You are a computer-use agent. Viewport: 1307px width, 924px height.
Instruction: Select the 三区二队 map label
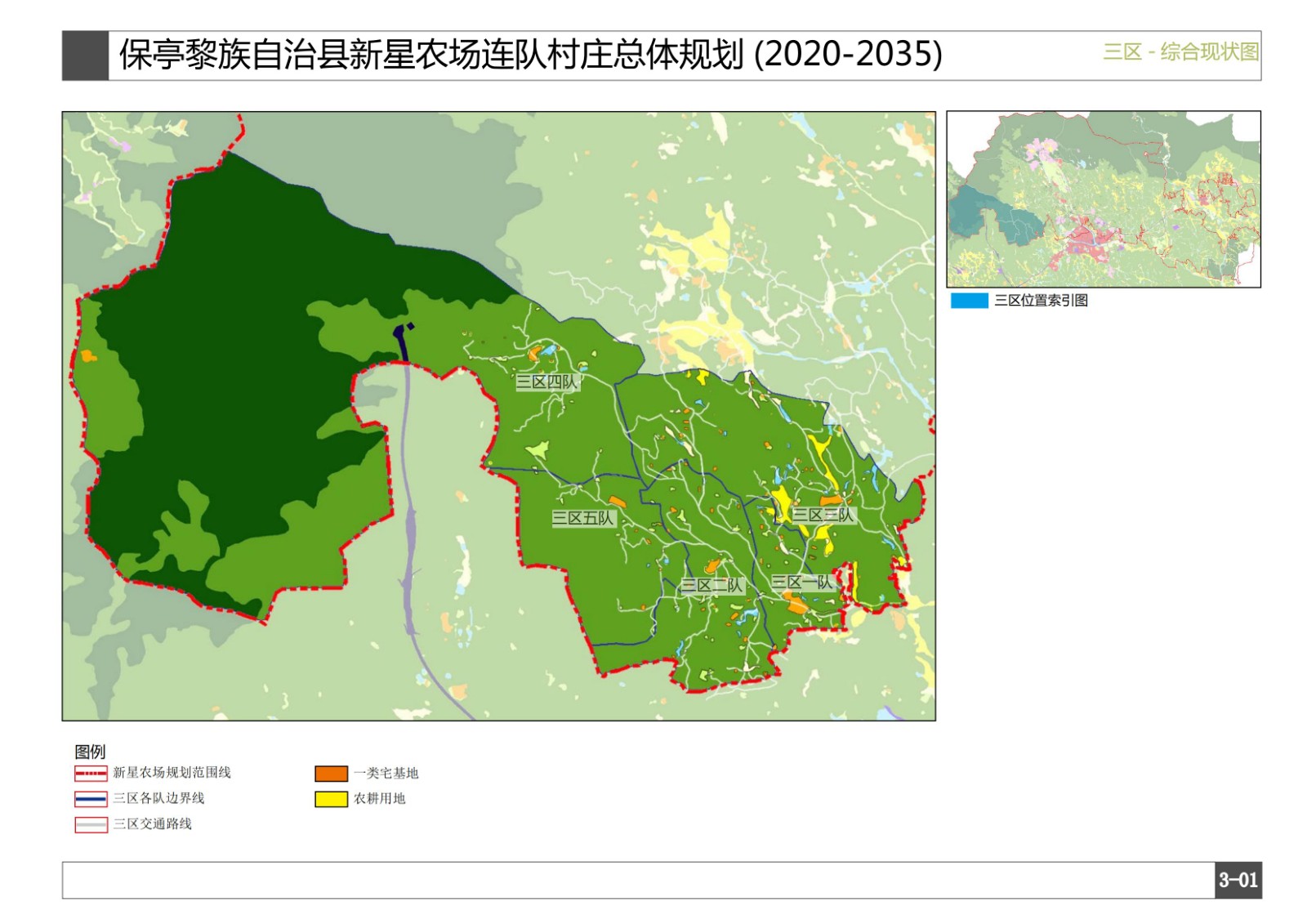713,585
